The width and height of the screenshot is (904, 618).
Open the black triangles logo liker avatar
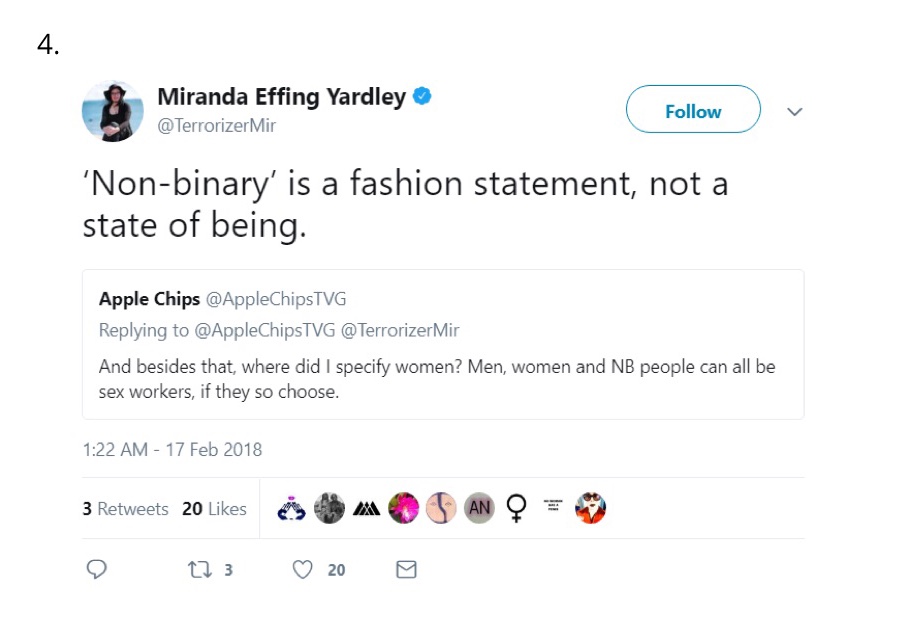[x=366, y=508]
